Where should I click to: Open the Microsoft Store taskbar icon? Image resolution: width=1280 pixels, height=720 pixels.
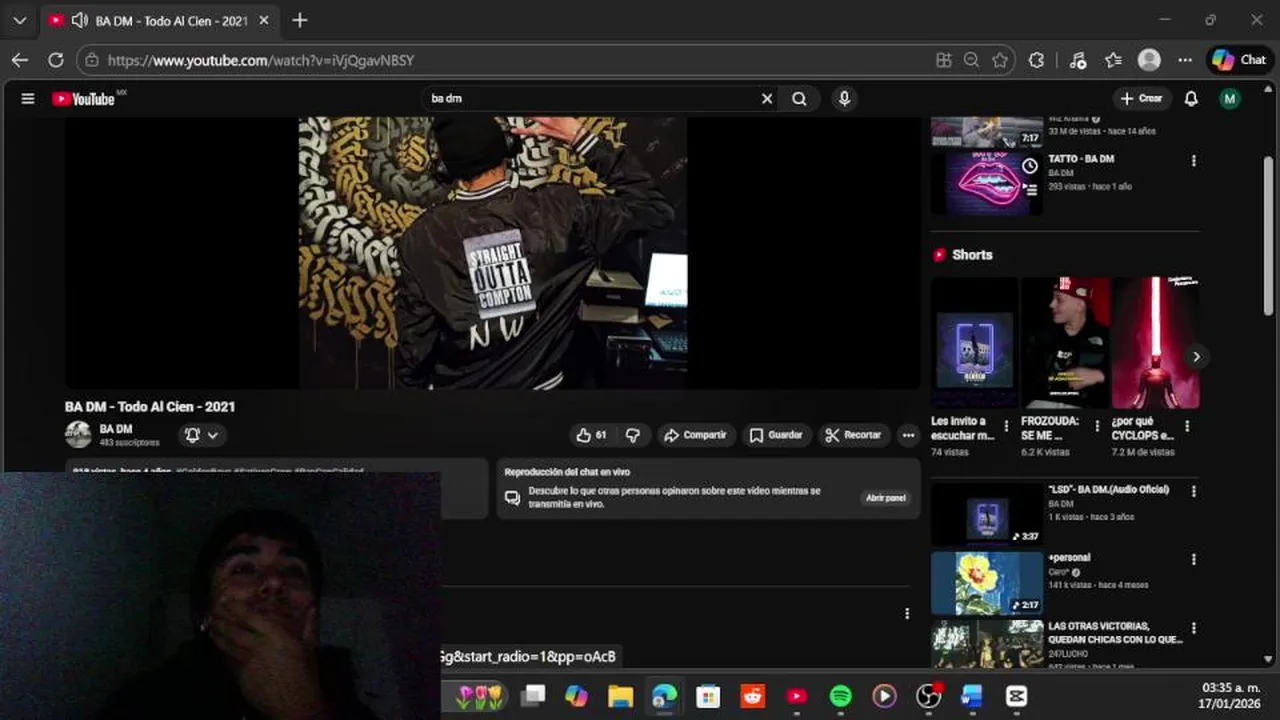click(708, 696)
